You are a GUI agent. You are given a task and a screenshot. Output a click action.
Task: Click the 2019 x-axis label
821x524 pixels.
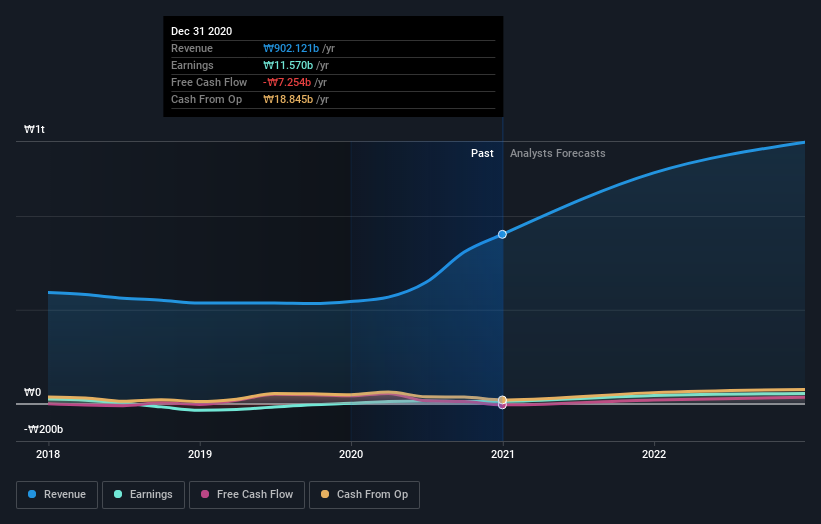199,454
